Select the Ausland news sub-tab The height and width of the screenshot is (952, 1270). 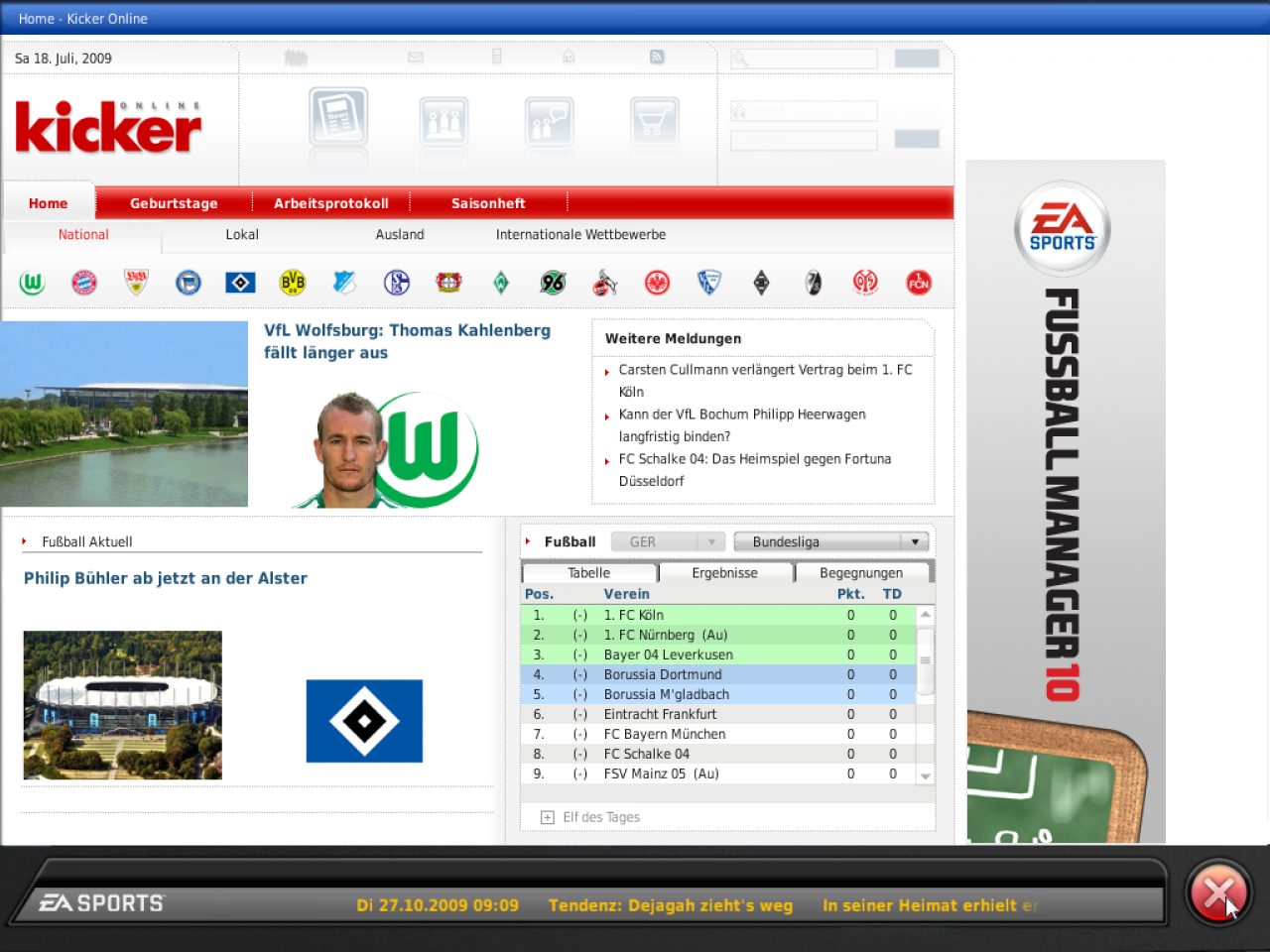400,235
